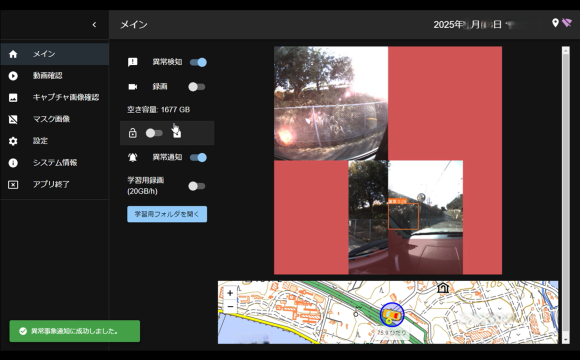Click the 設定 gear icon

[13, 141]
